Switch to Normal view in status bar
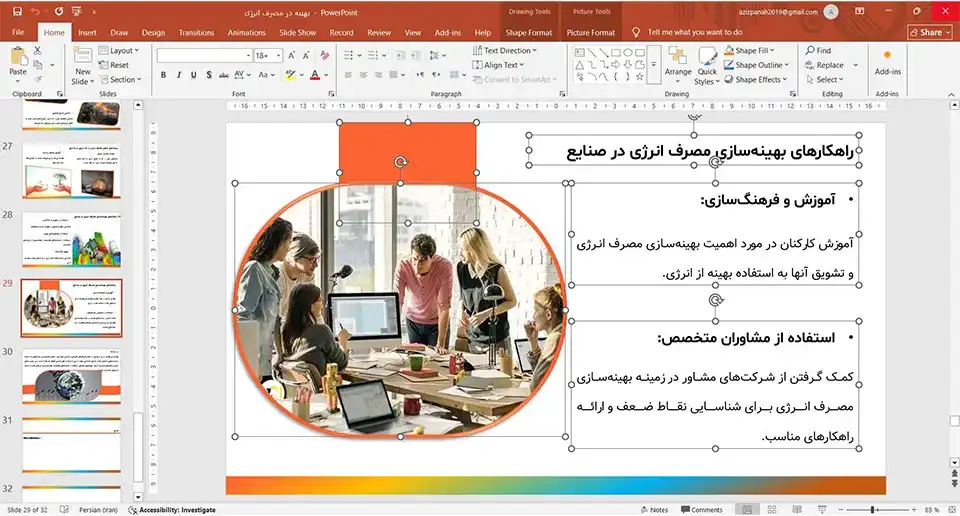 (747, 509)
